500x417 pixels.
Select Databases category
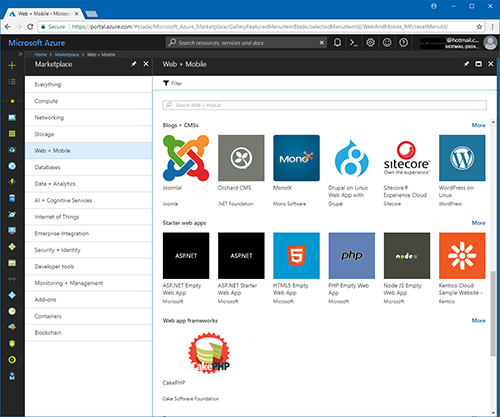(89, 167)
